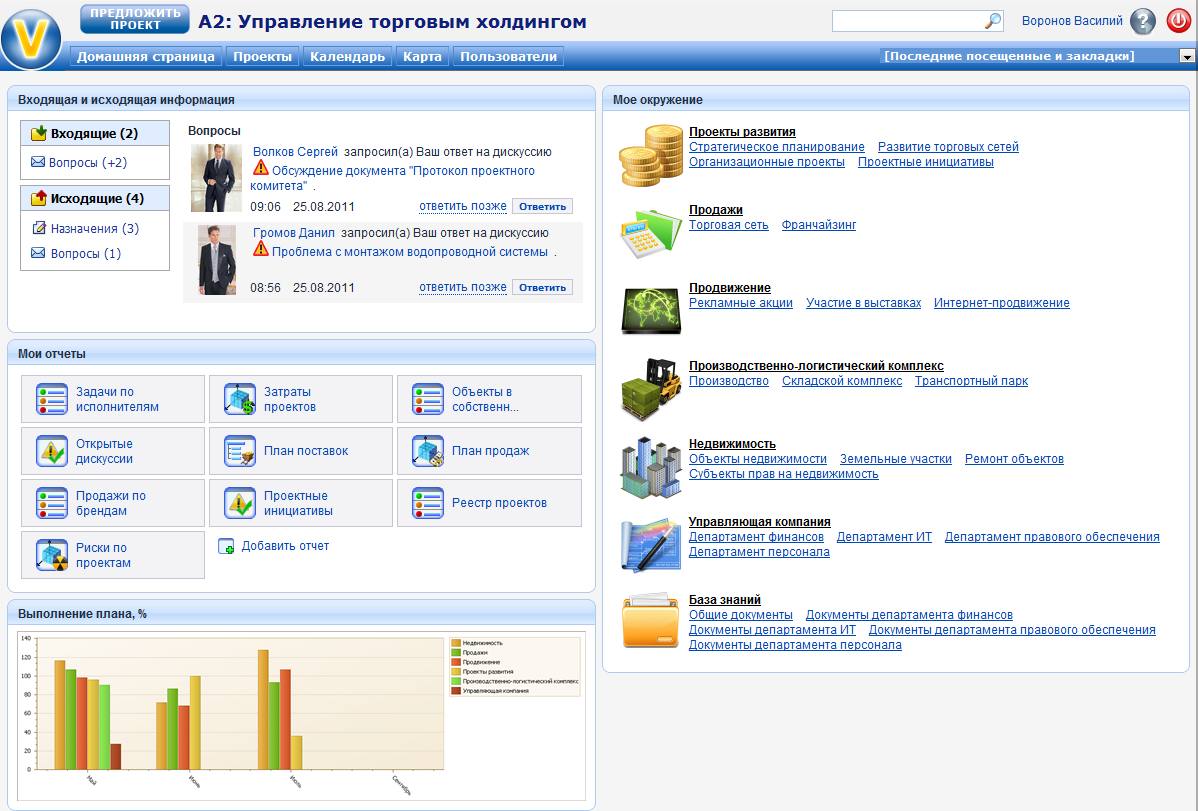Open the План поставок report icon
Viewport: 1198px width, 811px height.
[x=240, y=451]
